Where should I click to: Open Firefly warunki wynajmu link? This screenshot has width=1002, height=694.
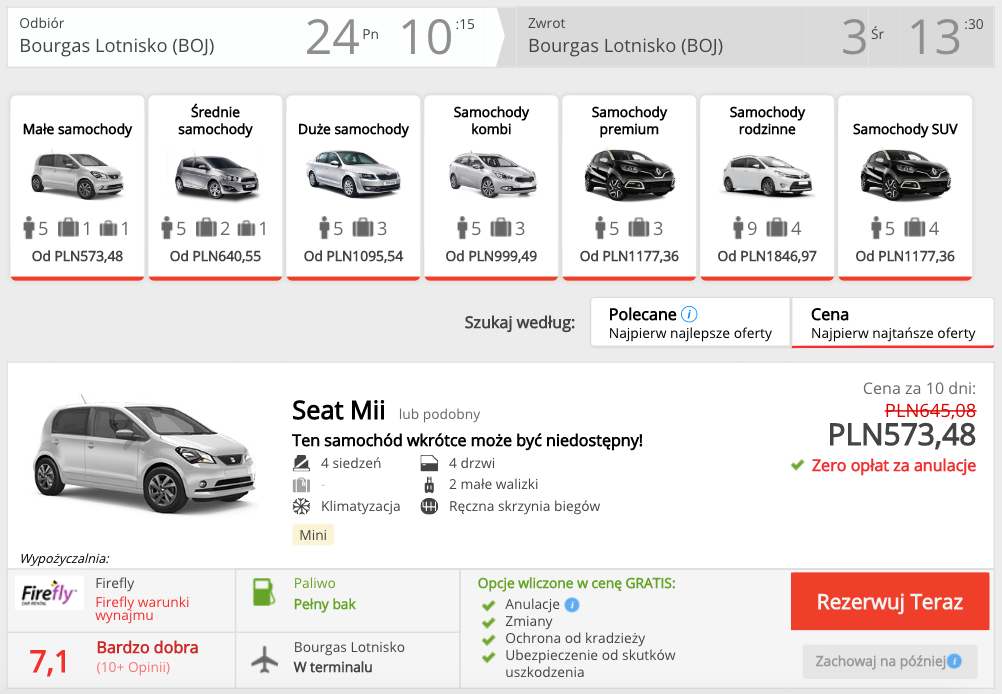142,608
